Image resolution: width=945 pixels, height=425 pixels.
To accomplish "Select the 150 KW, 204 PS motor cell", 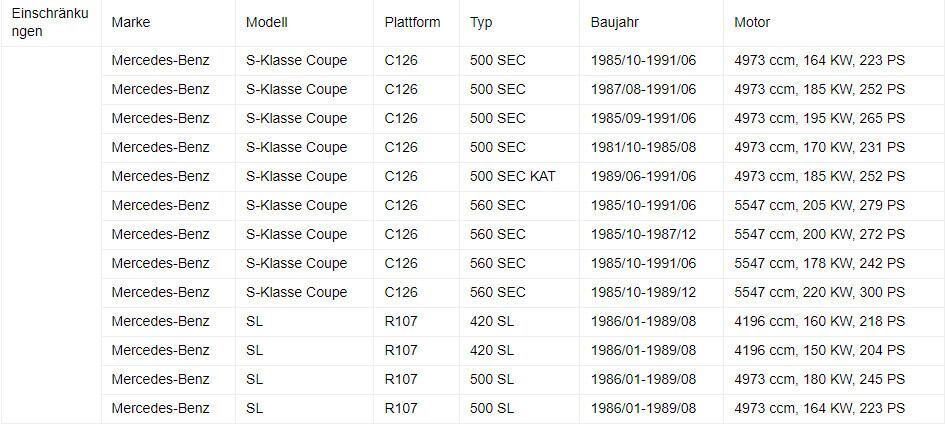I will 819,350.
